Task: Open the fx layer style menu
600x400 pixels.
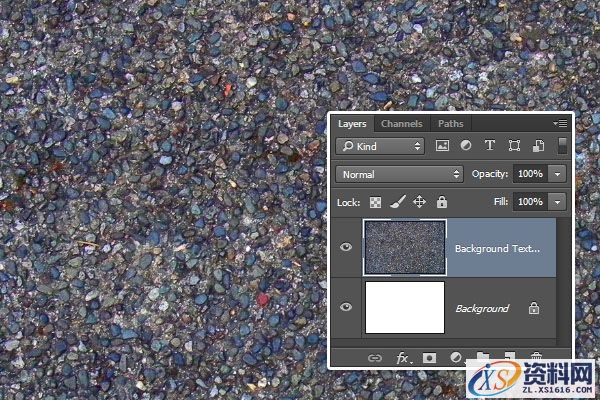Action: click(x=404, y=357)
